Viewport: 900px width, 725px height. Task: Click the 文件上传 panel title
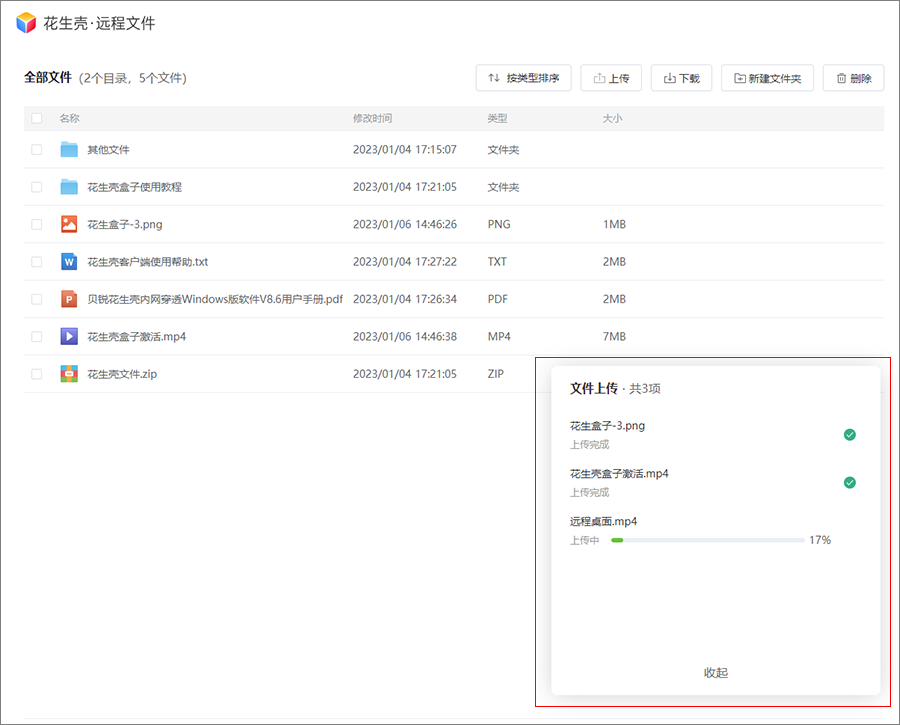click(593, 389)
